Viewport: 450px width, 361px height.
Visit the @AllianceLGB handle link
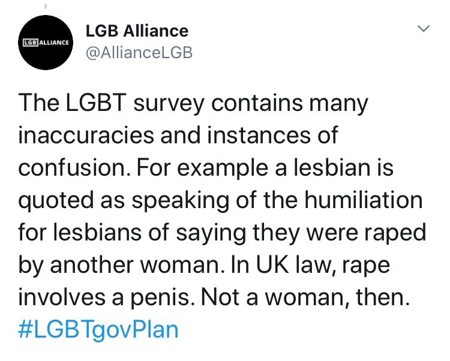(139, 53)
